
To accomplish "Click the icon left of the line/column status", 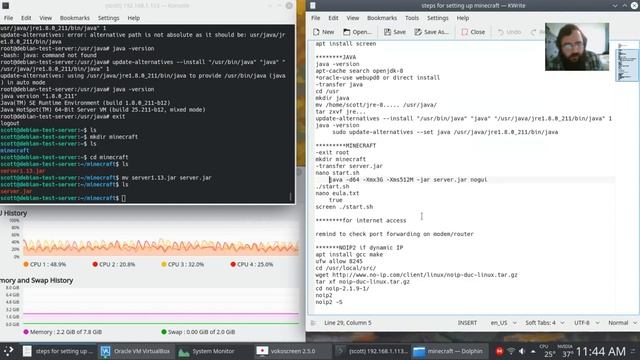I will point(313,323).
